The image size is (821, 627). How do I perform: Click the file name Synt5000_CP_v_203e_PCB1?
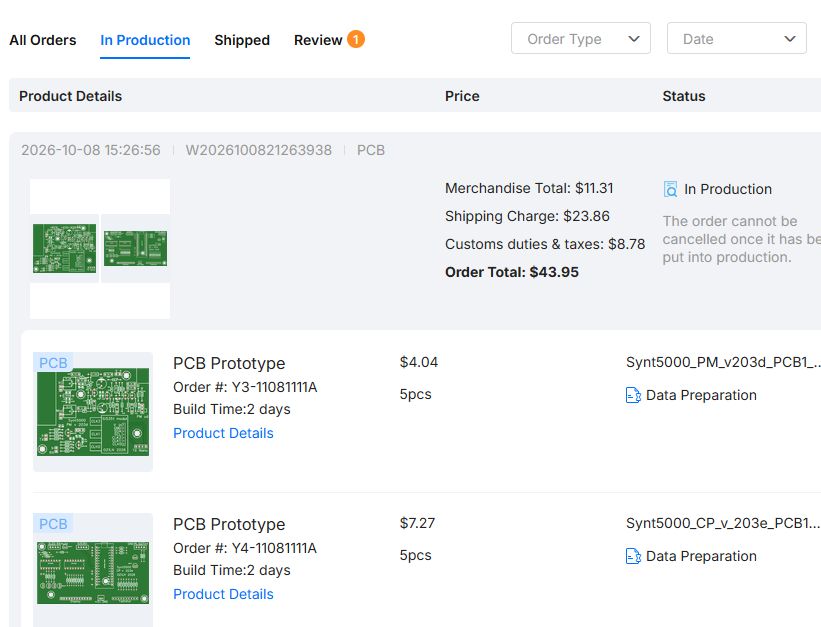coord(723,523)
